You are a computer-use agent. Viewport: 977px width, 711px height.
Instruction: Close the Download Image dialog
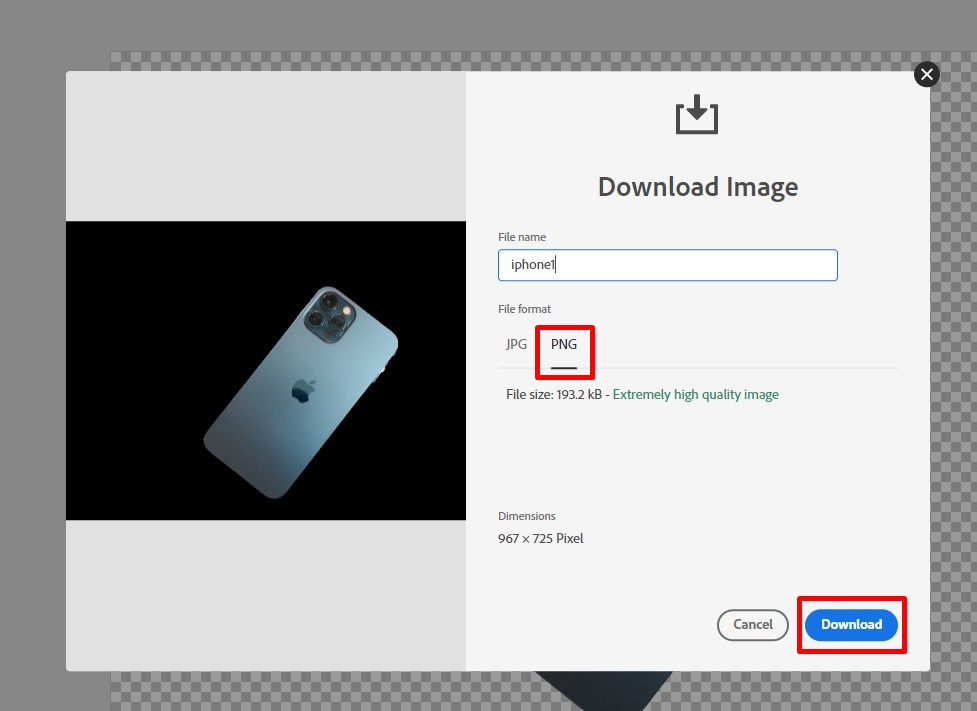tap(927, 75)
